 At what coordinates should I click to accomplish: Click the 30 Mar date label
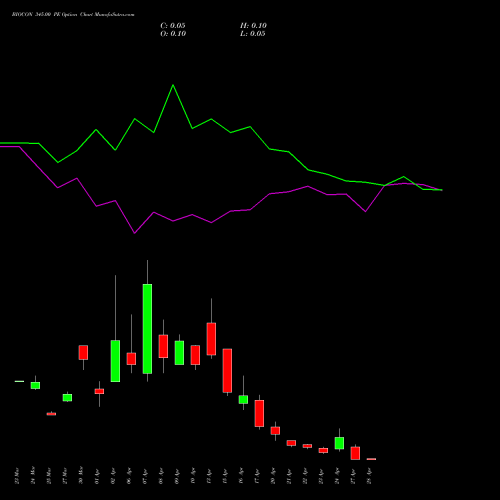coord(81,475)
